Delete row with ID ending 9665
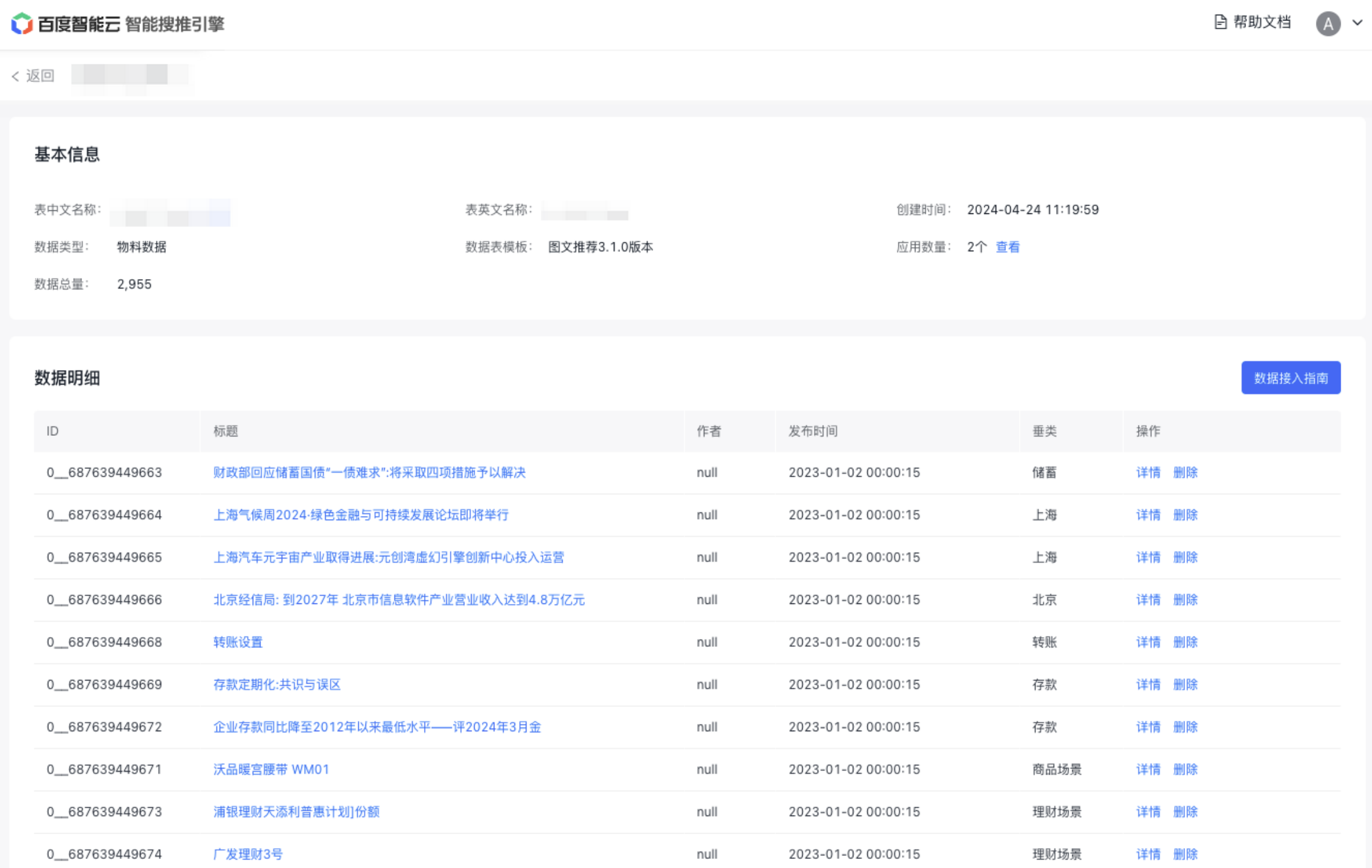Image resolution: width=1372 pixels, height=868 pixels. tap(1185, 558)
